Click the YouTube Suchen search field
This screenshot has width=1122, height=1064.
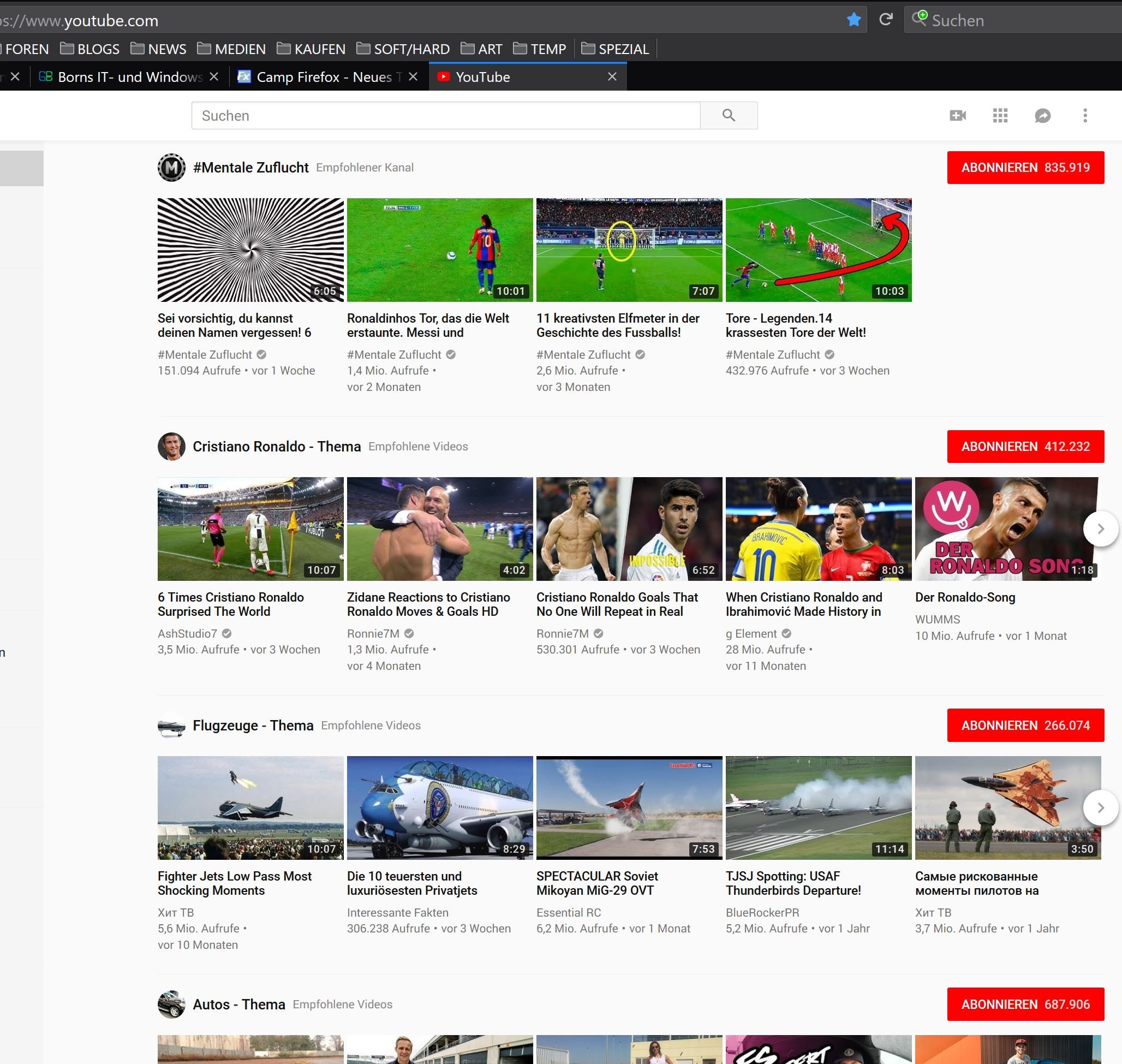coord(445,116)
